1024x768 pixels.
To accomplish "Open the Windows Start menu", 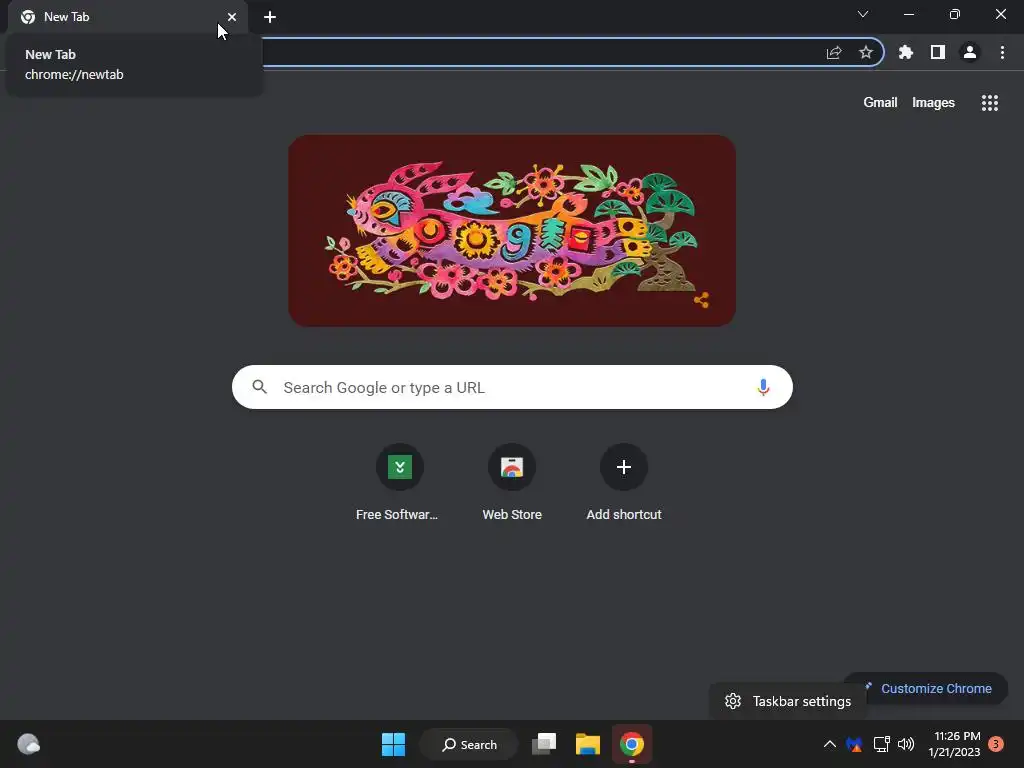I will point(393,744).
